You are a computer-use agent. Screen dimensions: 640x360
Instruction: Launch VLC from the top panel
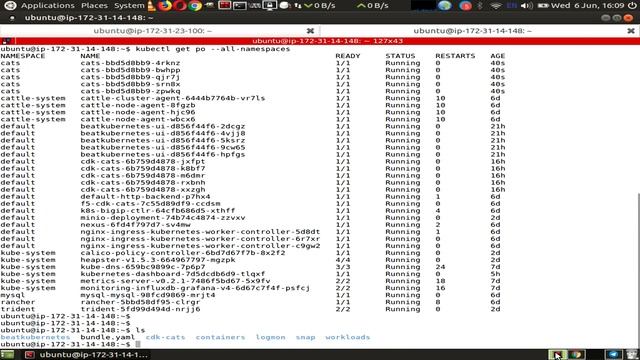151,6
